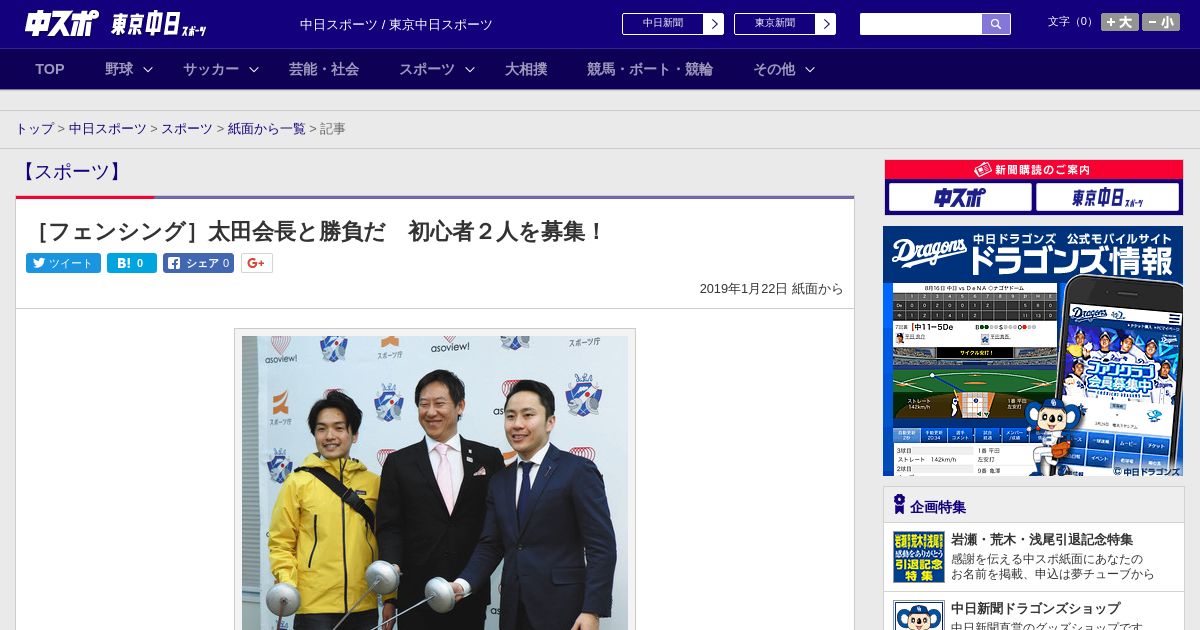Decrease text size with －小 button
Image resolution: width=1200 pixels, height=630 pixels.
1161,22
